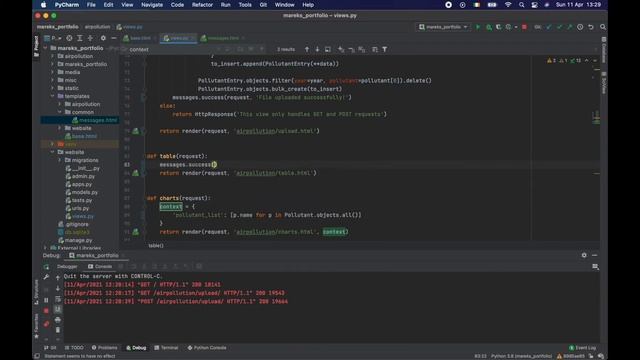Open the Refactor menu

tap(202, 5)
